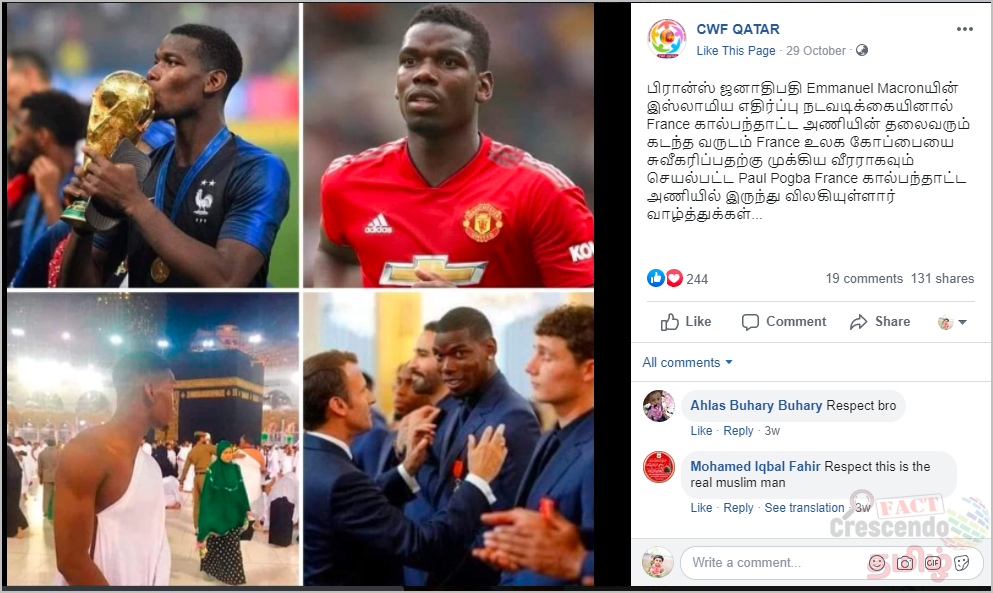
Task: Attach a photo with the camera icon
Action: 905,563
